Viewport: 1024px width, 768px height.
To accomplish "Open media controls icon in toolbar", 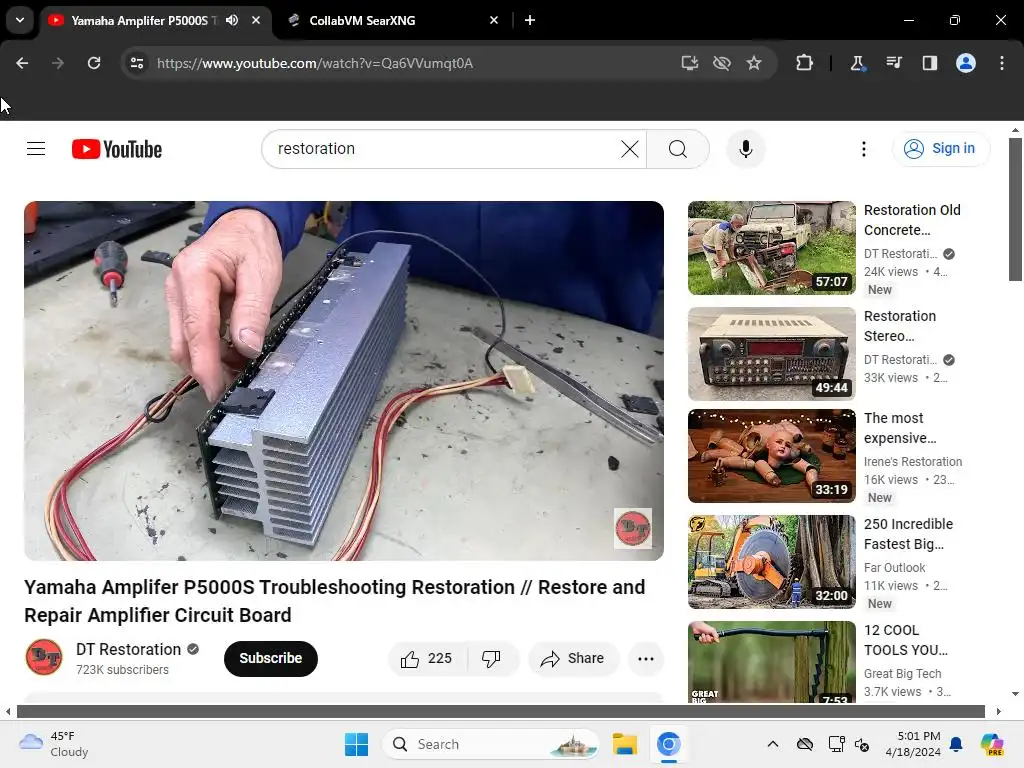I will tap(894, 63).
